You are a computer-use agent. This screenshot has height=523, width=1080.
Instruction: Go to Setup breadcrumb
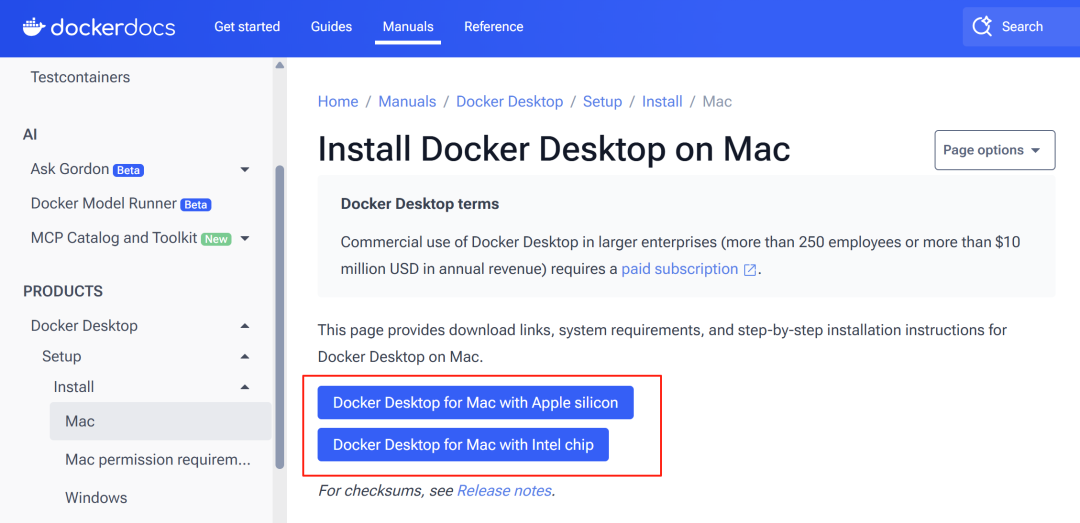point(603,102)
